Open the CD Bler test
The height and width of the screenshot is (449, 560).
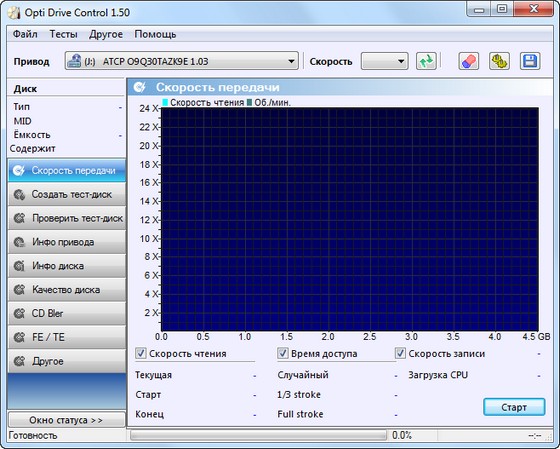coord(67,313)
